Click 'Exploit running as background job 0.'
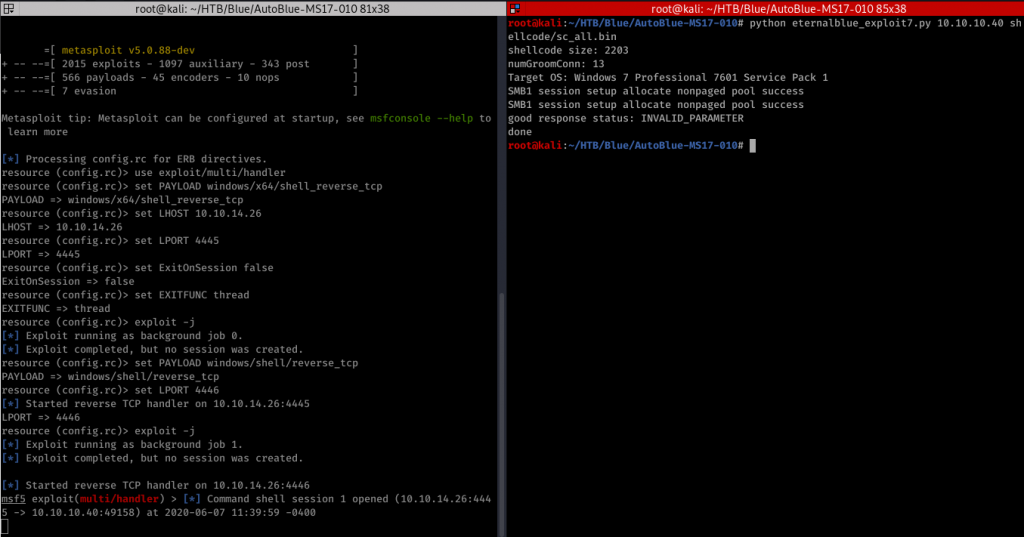Viewport: 1024px width, 537px height. coord(122,336)
